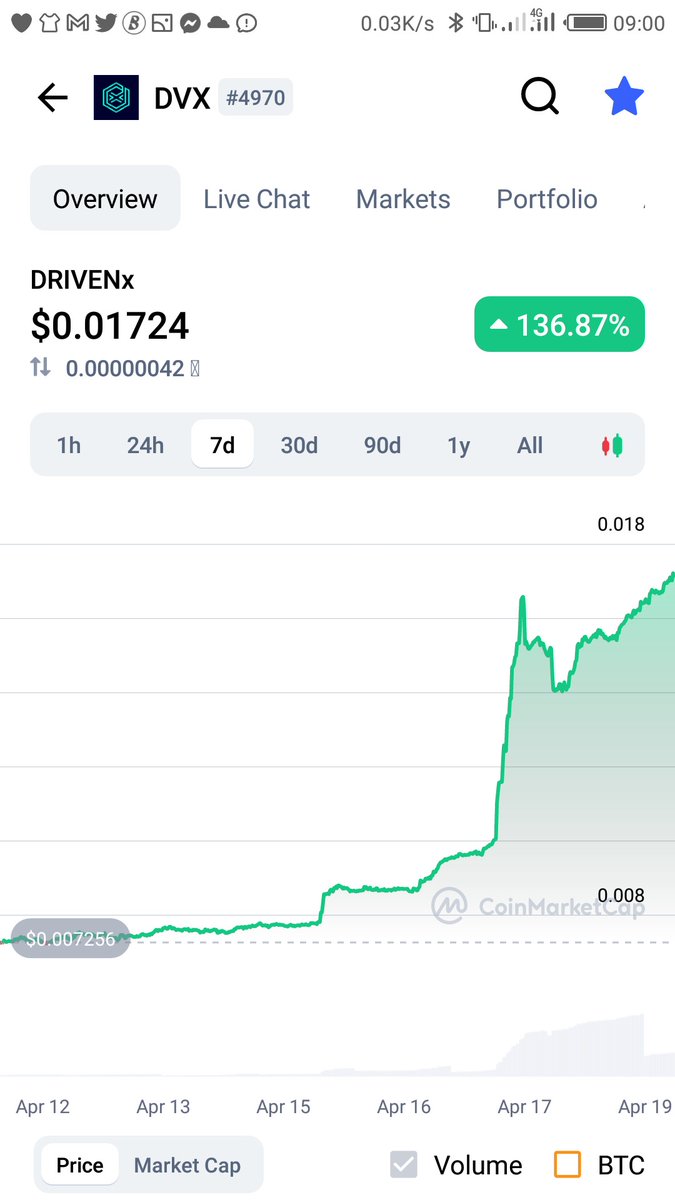Viewport: 675px width, 1200px height.
Task: Enable the BTC comparison checkbox
Action: click(x=567, y=1165)
